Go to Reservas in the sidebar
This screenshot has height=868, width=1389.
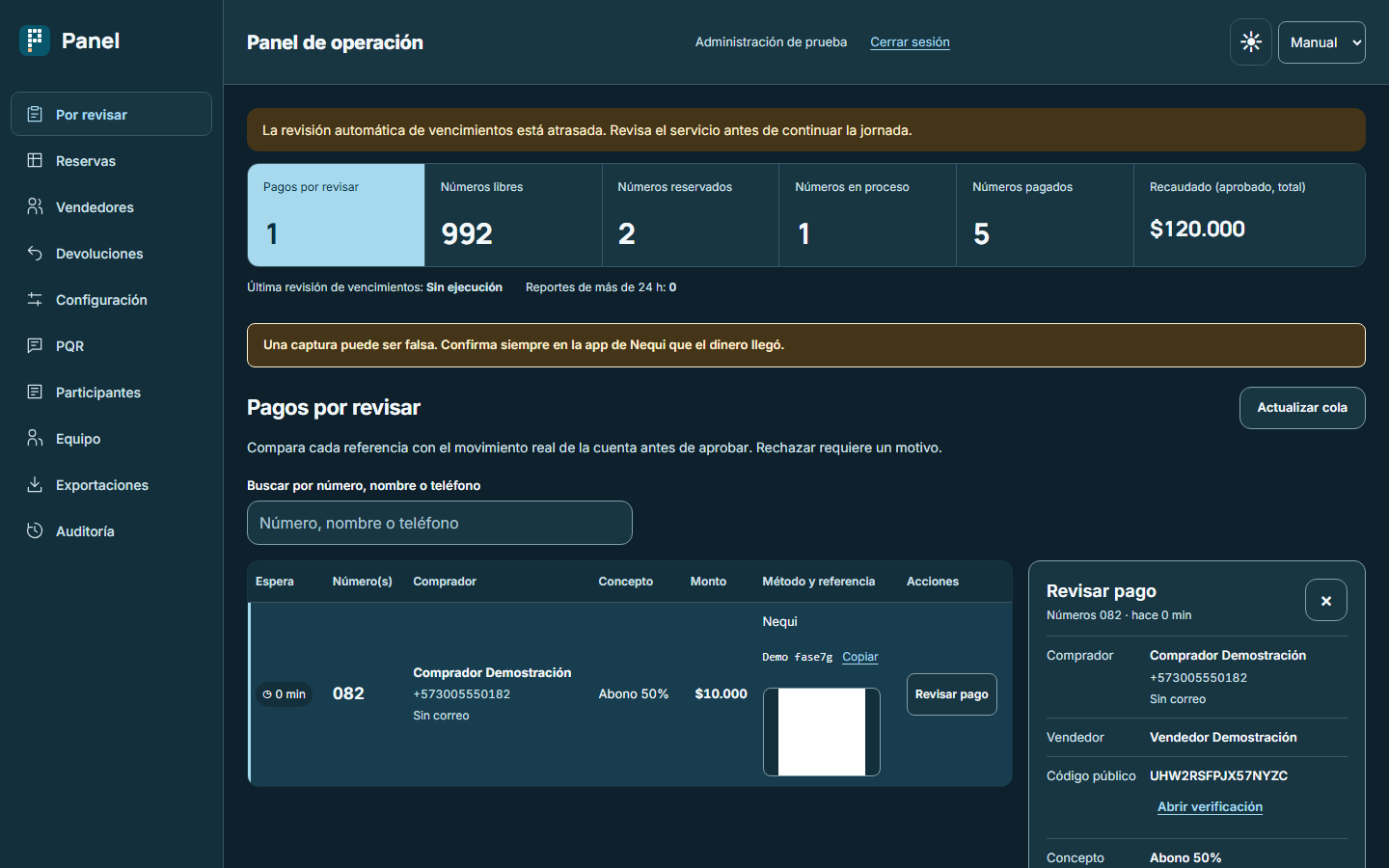[x=111, y=160]
